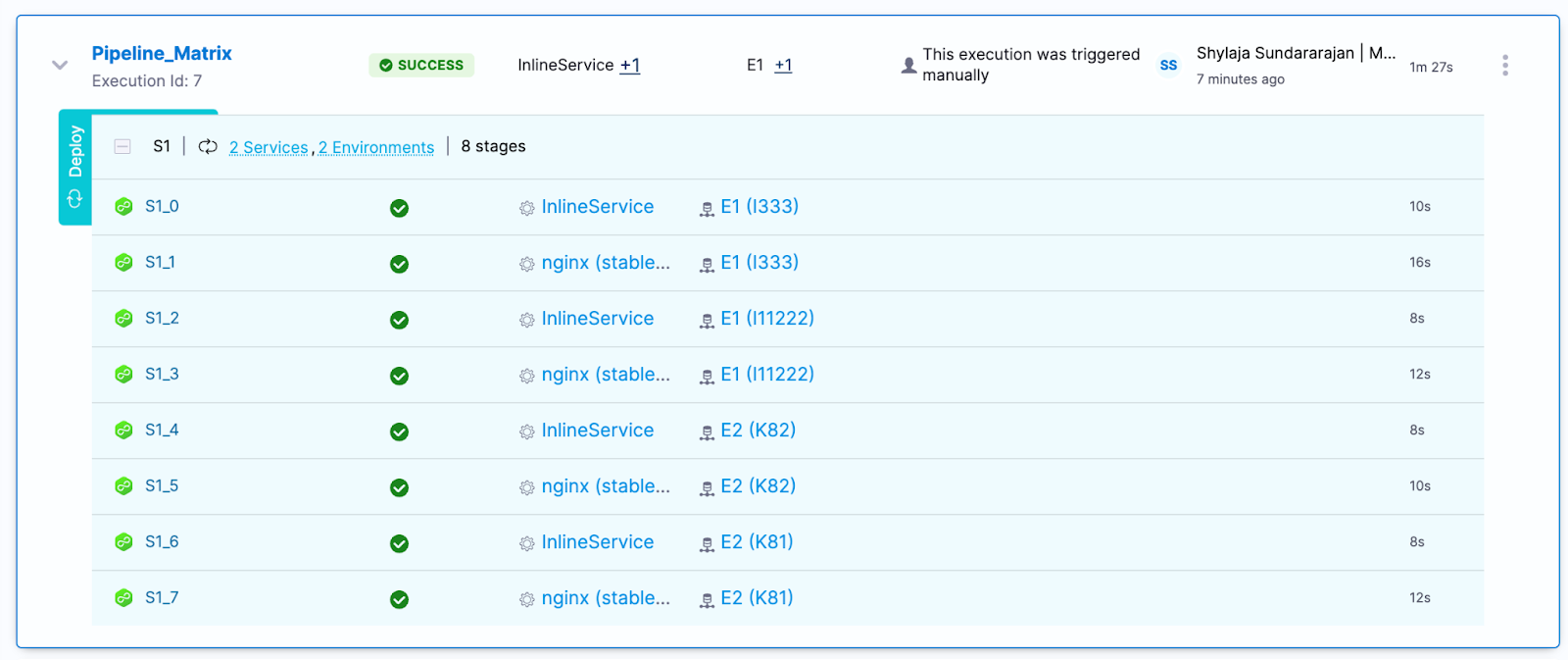This screenshot has width=1568, height=660.
Task: Collapse the S1 matrix stage group
Action: pos(122,147)
